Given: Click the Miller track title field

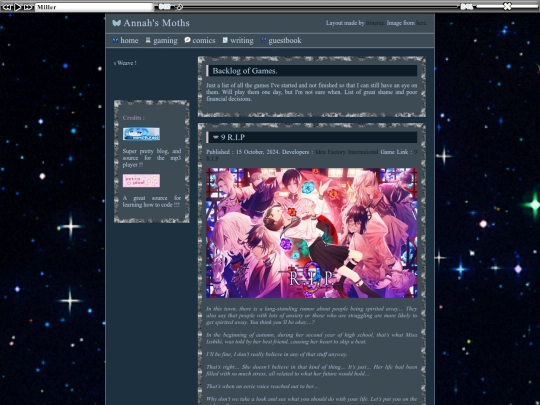Looking at the screenshot, I should [94, 7].
